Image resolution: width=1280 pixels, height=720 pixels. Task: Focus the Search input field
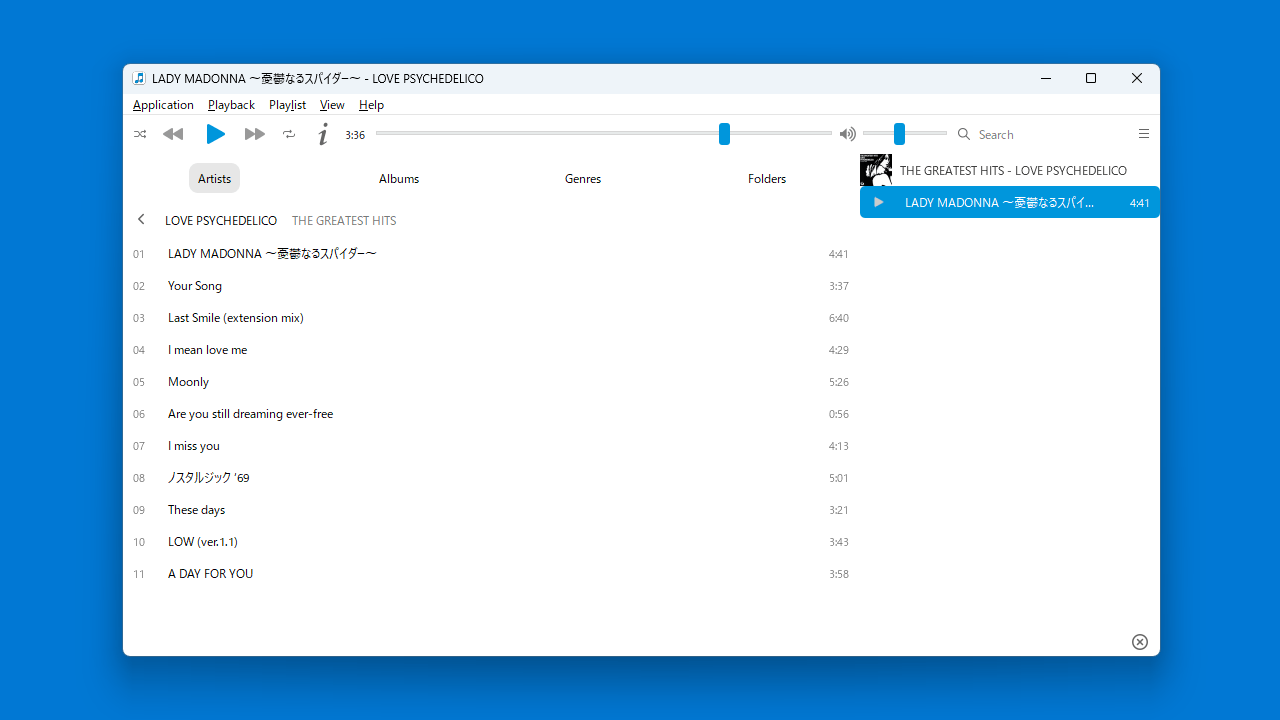click(x=1050, y=134)
